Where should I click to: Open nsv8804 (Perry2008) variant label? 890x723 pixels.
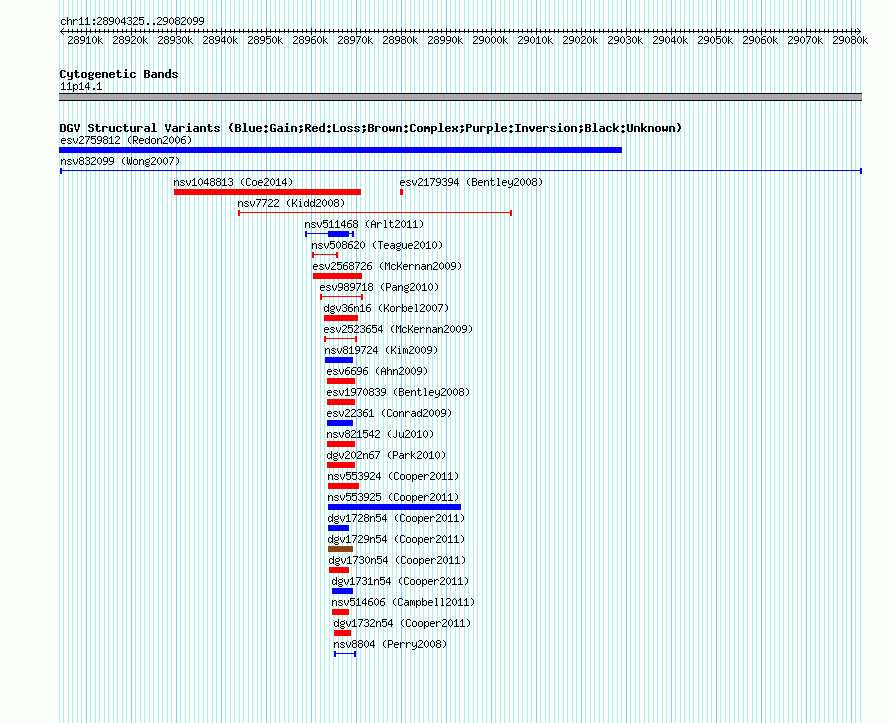click(390, 644)
